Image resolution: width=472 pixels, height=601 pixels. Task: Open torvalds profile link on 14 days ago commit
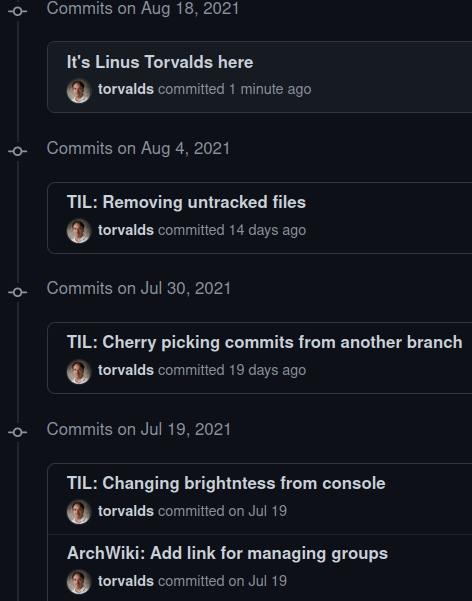point(126,230)
